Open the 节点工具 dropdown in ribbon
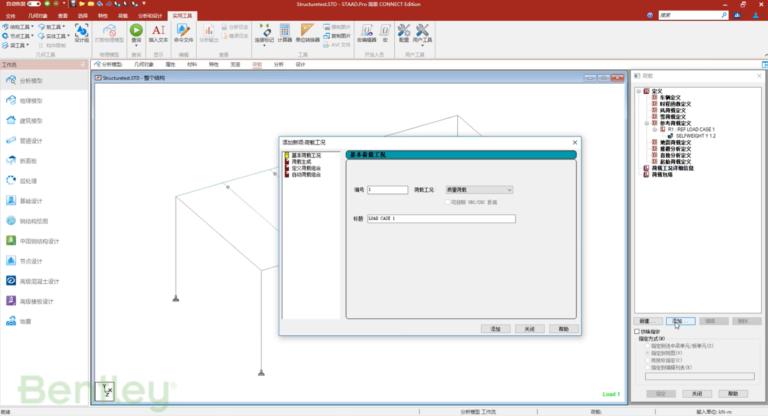 point(19,36)
